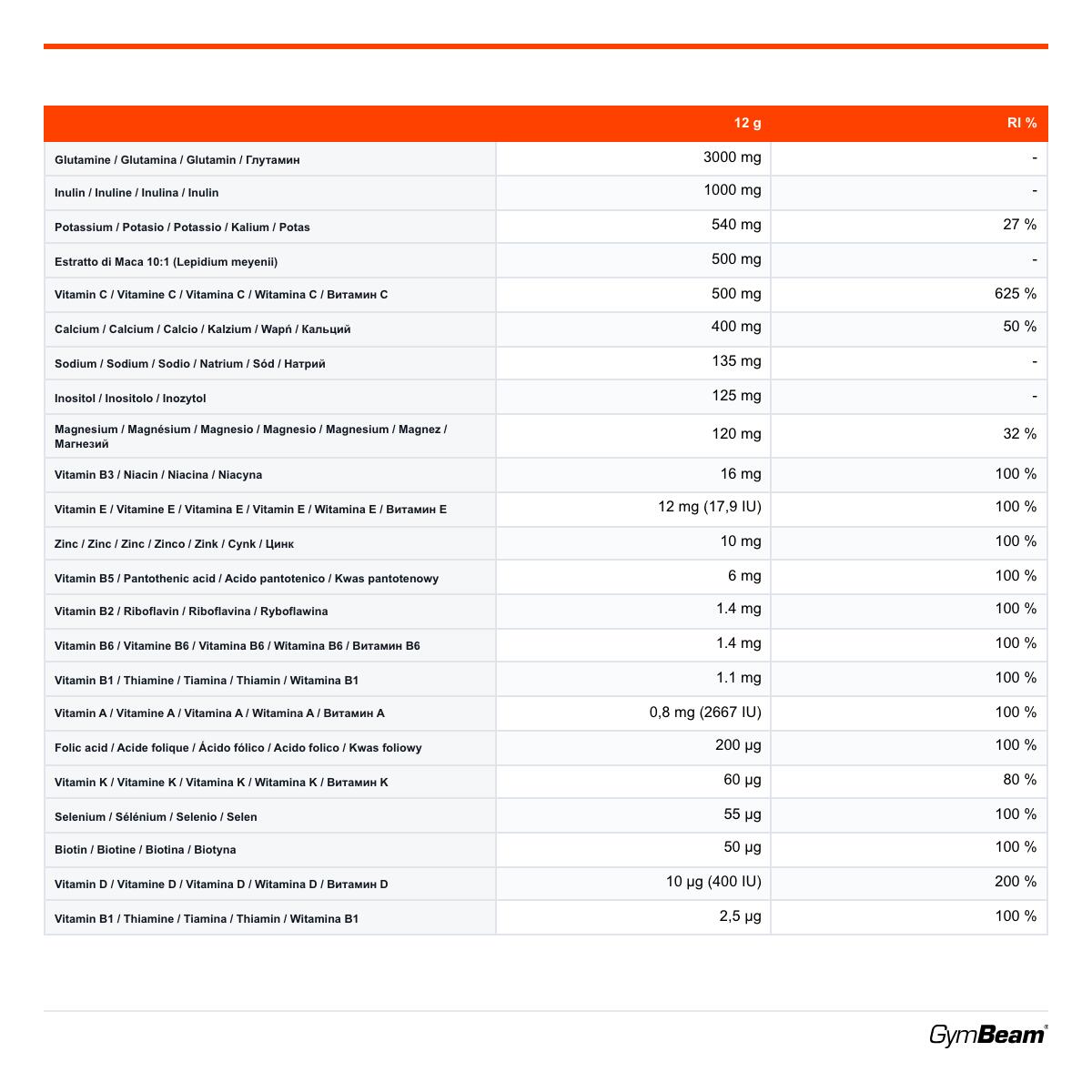
Task: Select the 12 g column header
Action: [x=748, y=123]
